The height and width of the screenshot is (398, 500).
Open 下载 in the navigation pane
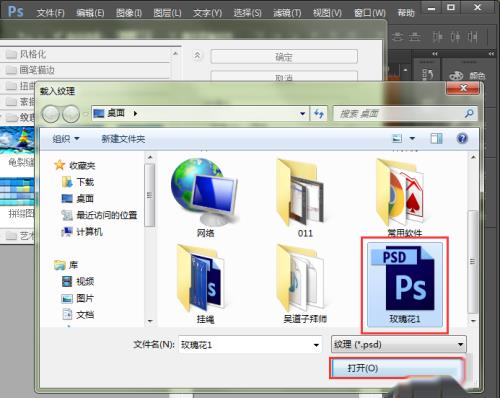[78, 182]
